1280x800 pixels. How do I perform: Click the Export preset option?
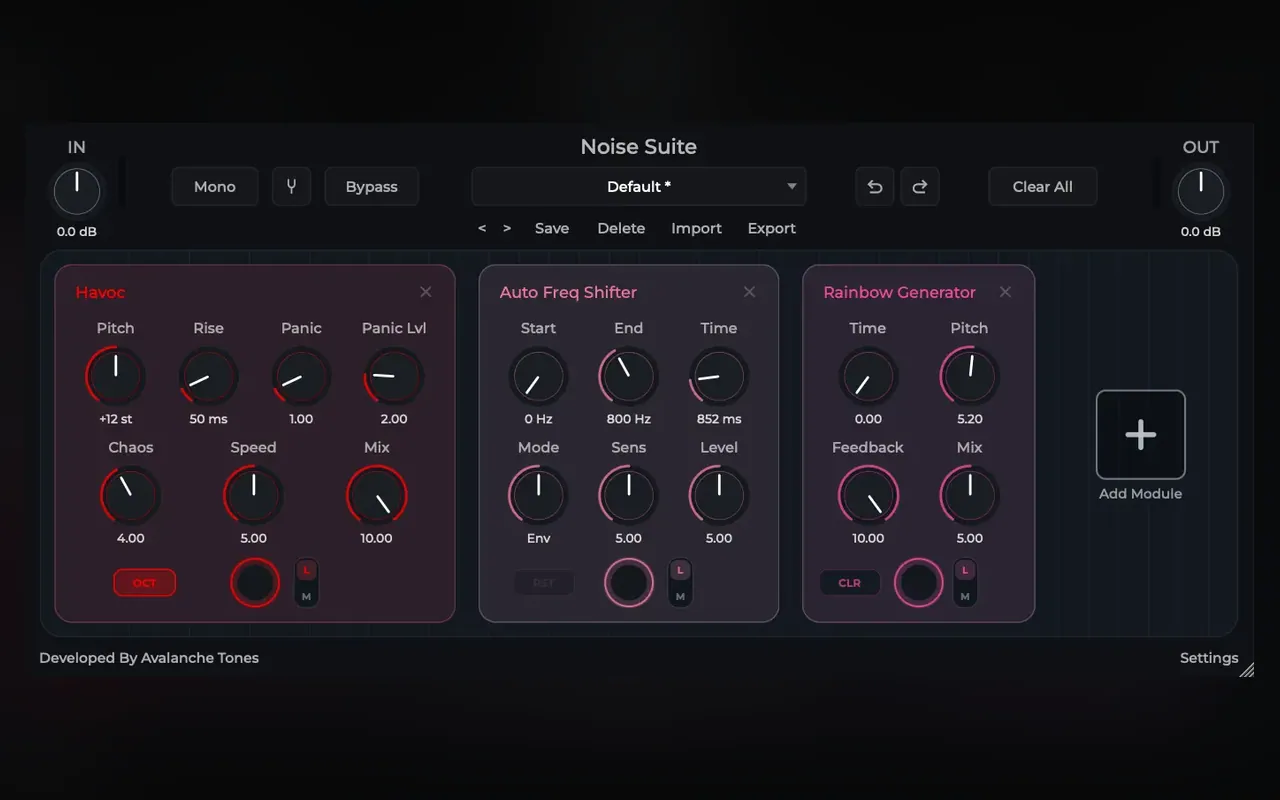(772, 228)
